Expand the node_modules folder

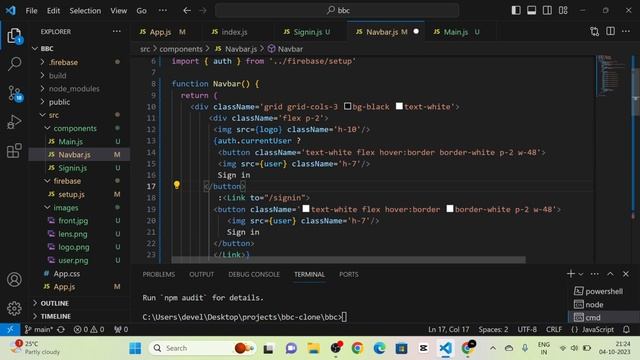[79, 89]
